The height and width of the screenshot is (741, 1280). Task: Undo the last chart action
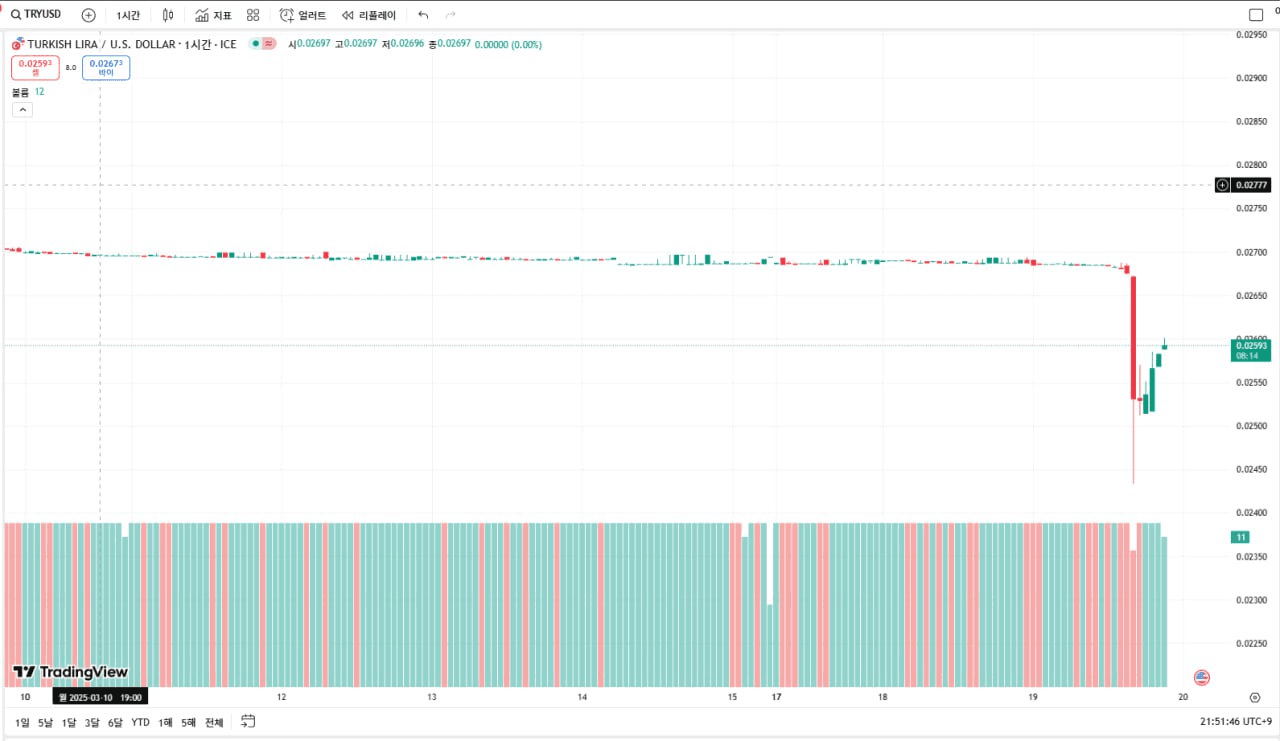423,15
